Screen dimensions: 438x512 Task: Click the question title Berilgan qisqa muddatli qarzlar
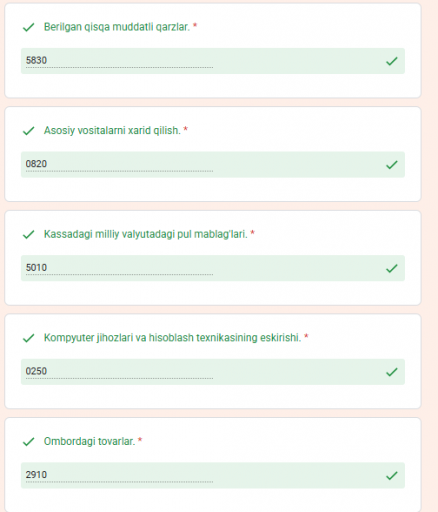tap(117, 27)
